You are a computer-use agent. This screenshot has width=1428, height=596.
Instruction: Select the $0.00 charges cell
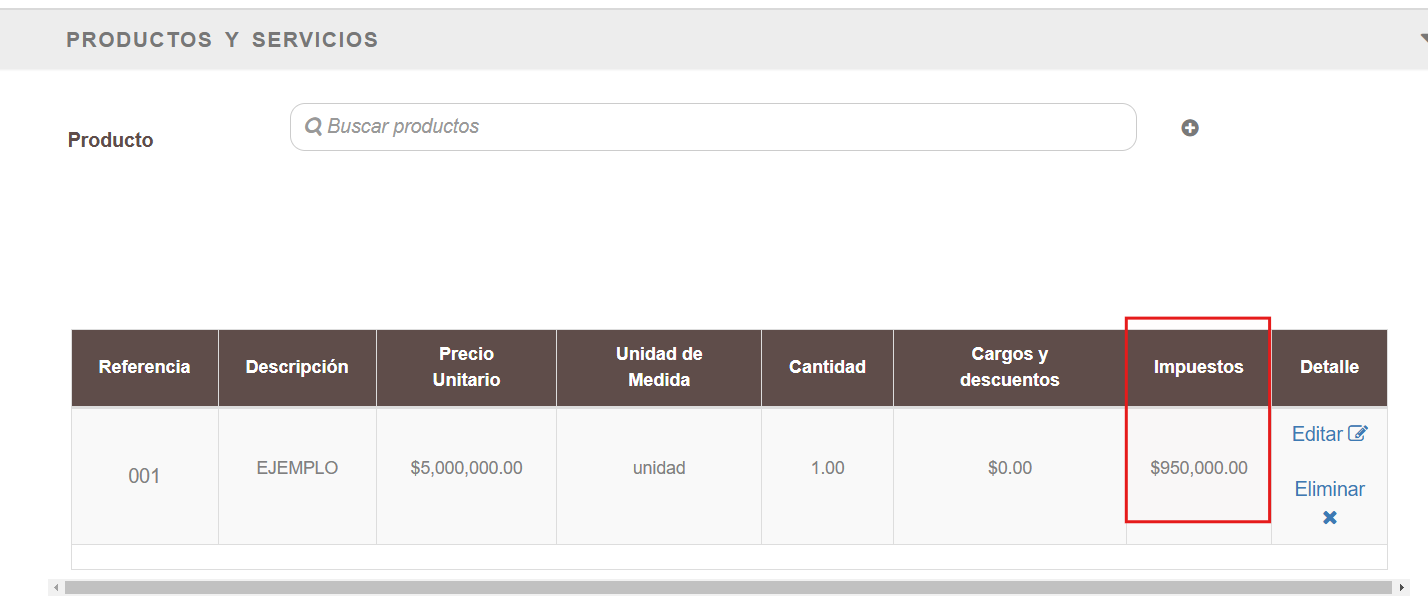(x=1010, y=476)
